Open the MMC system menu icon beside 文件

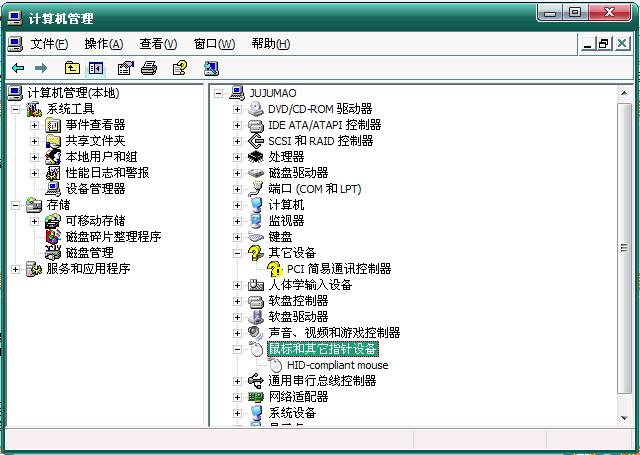(x=16, y=44)
